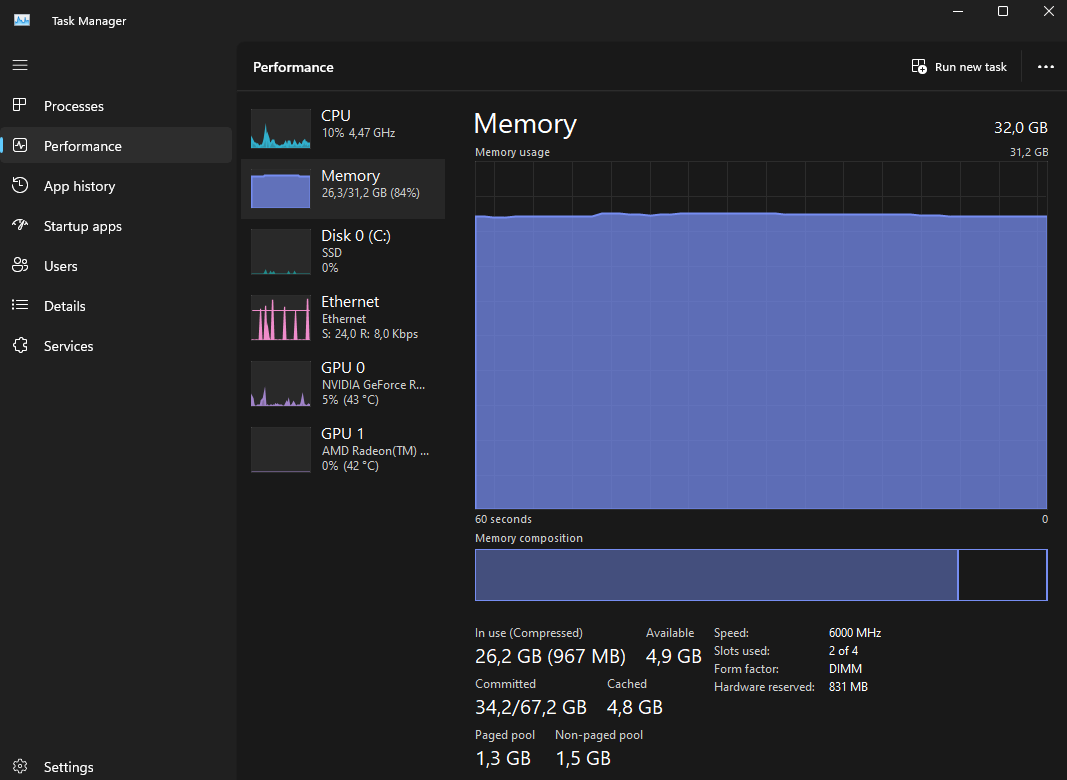Select the GPU 0 mini graph thumbnail
This screenshot has width=1067, height=780.
[280, 384]
